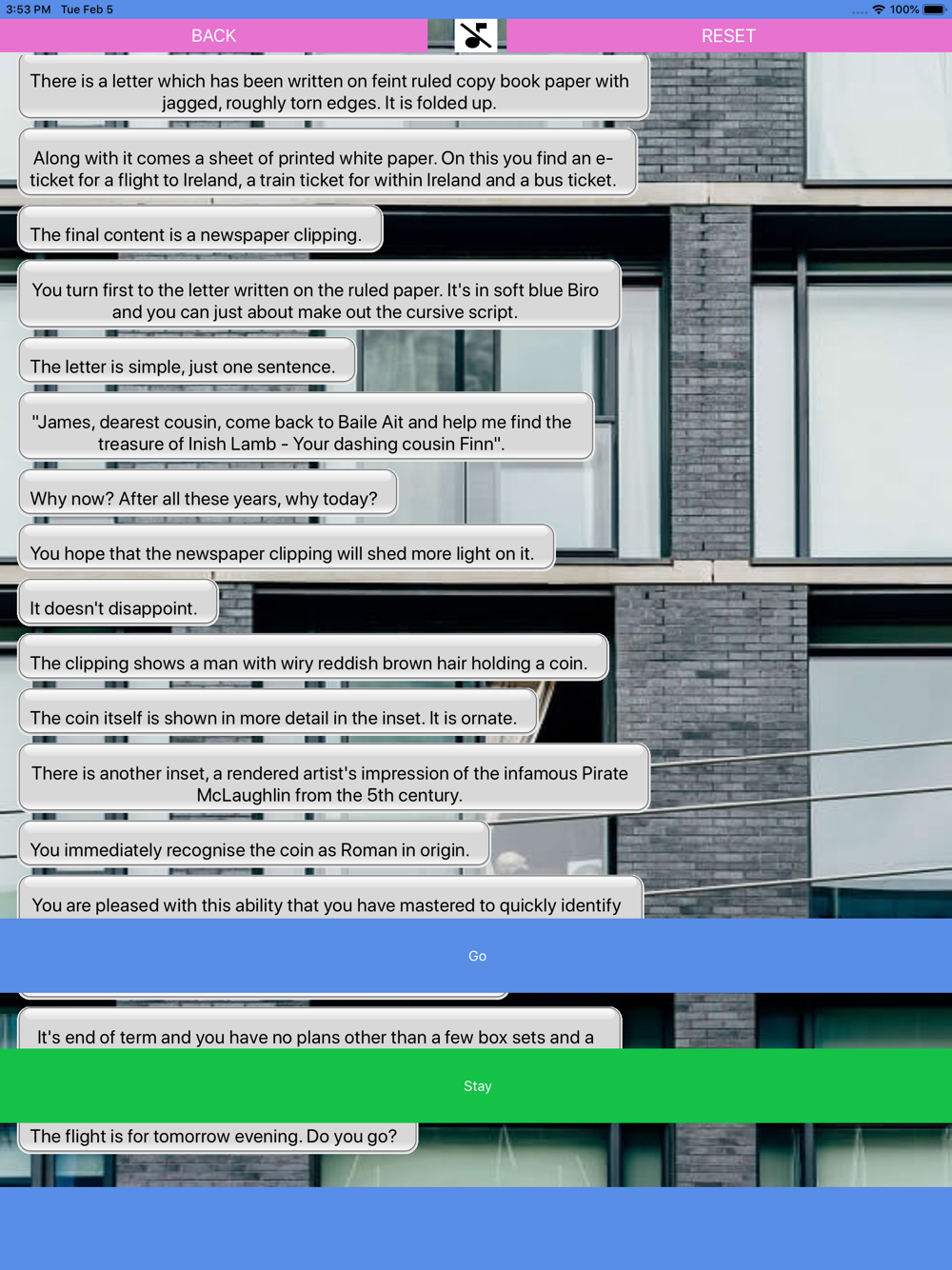Tap 'It's end of term' bubble
The width and height of the screenshot is (952, 1270).
click(x=320, y=1029)
